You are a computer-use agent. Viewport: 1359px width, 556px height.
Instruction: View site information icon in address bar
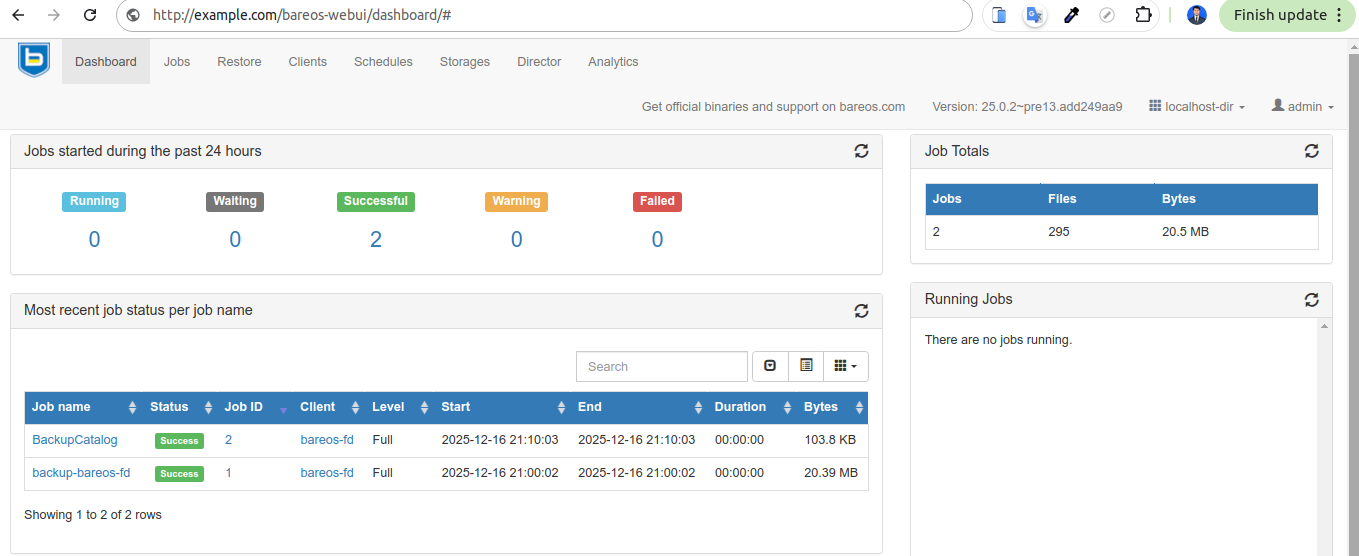(x=134, y=15)
